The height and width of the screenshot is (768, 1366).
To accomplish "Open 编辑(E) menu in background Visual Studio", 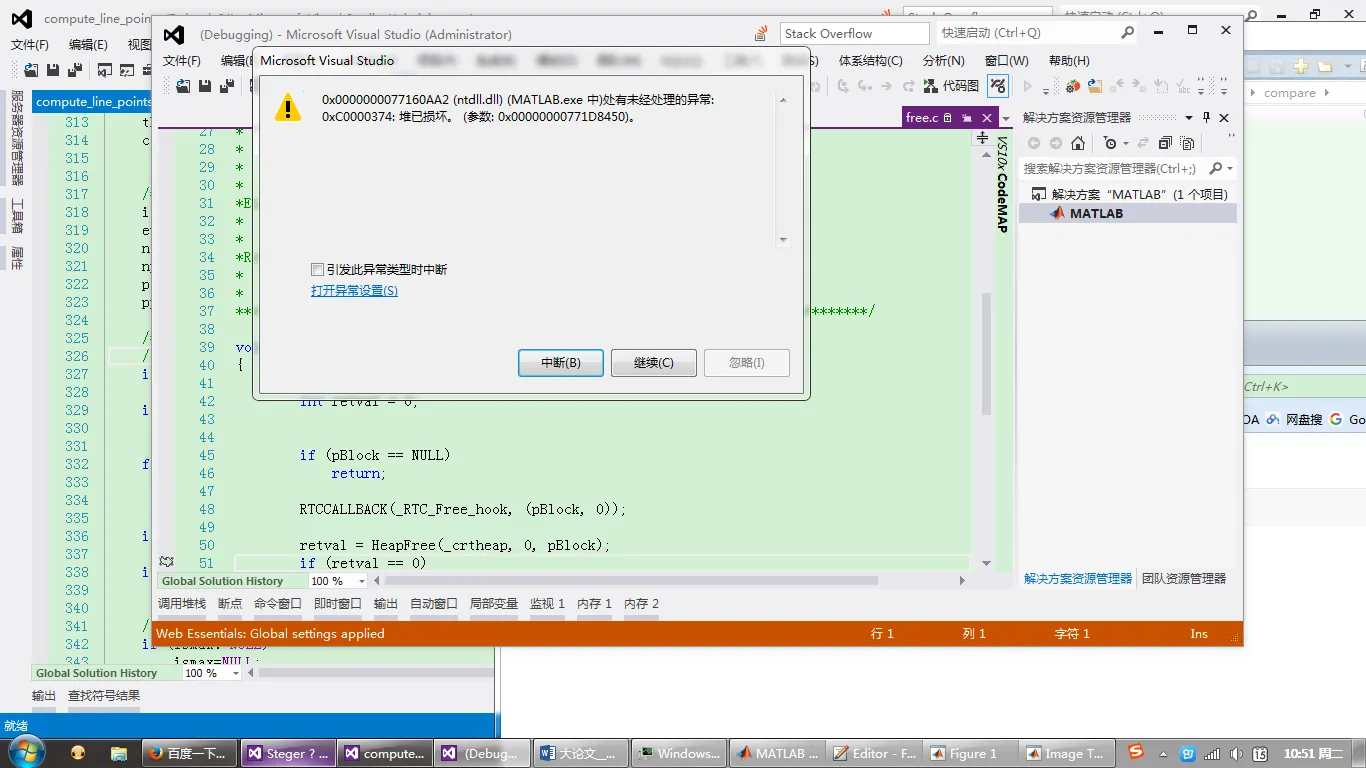I will tap(88, 45).
